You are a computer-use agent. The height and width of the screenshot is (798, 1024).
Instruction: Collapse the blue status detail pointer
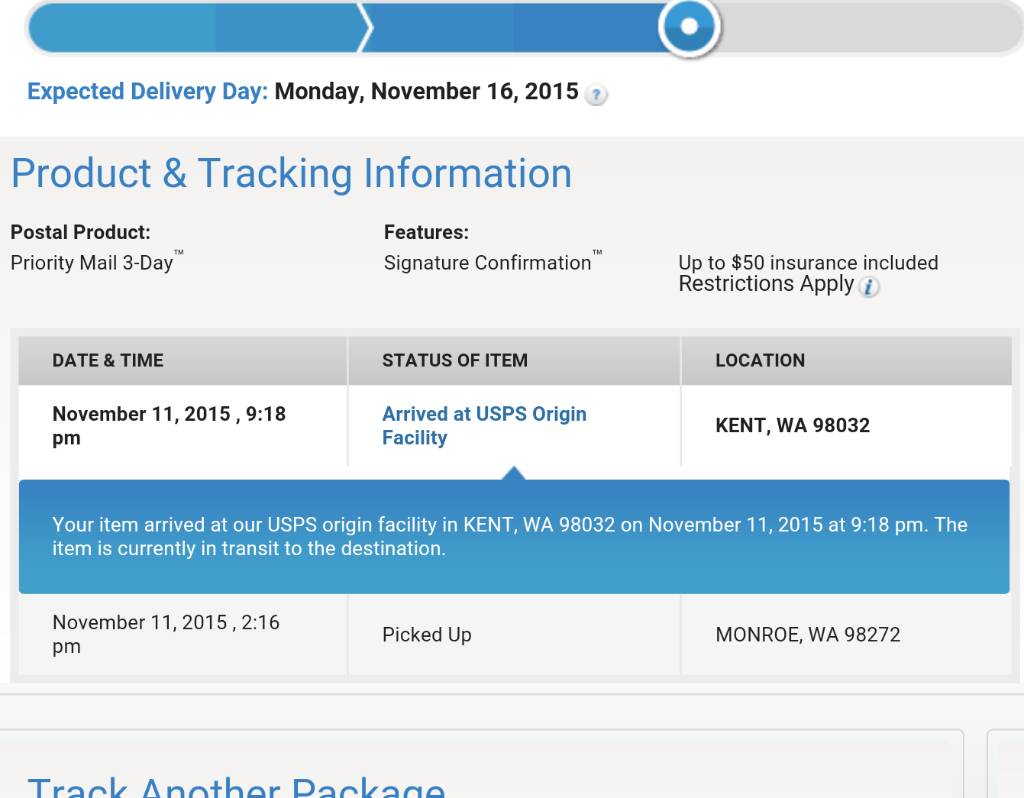pyautogui.click(x=514, y=473)
